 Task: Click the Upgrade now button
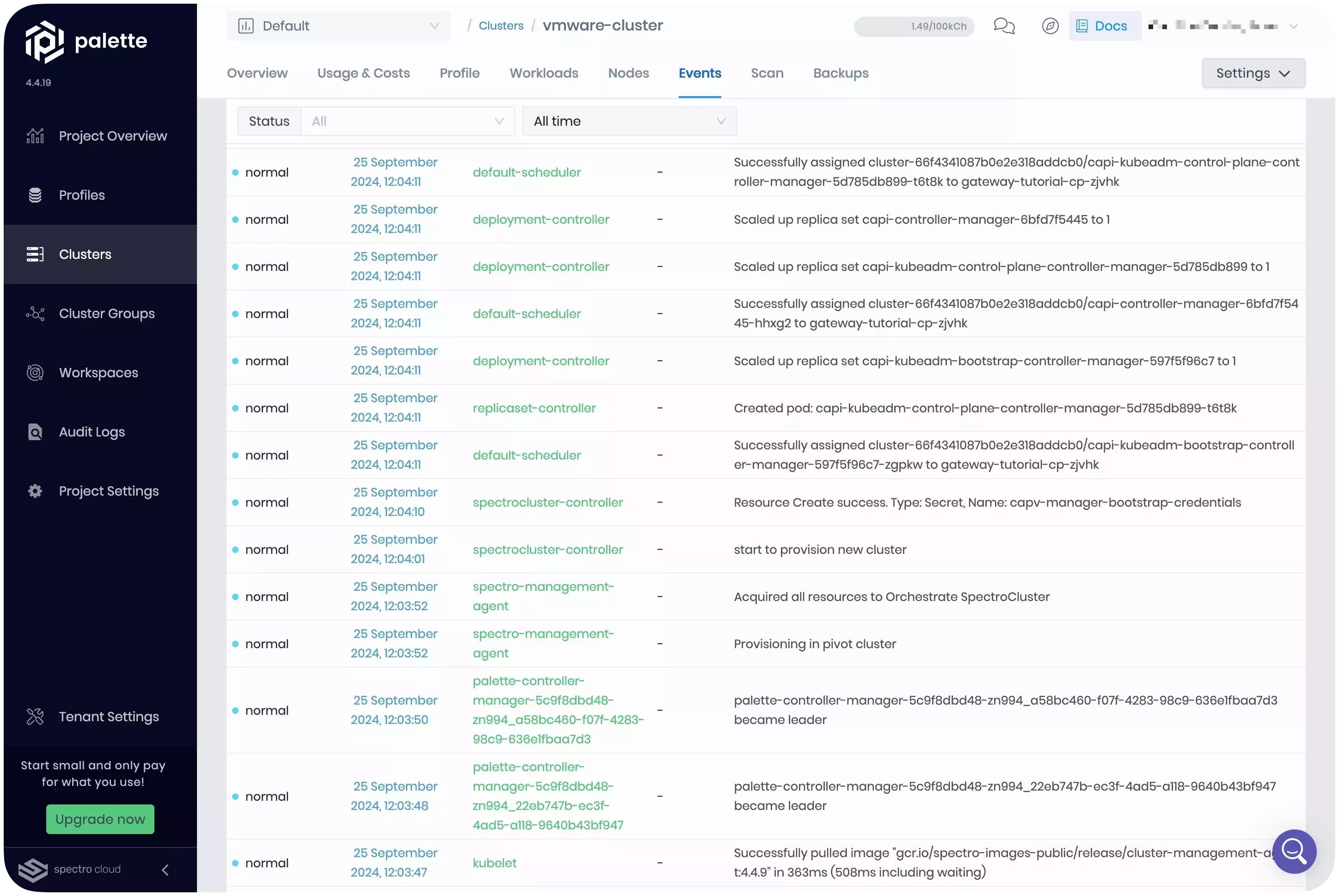click(100, 819)
